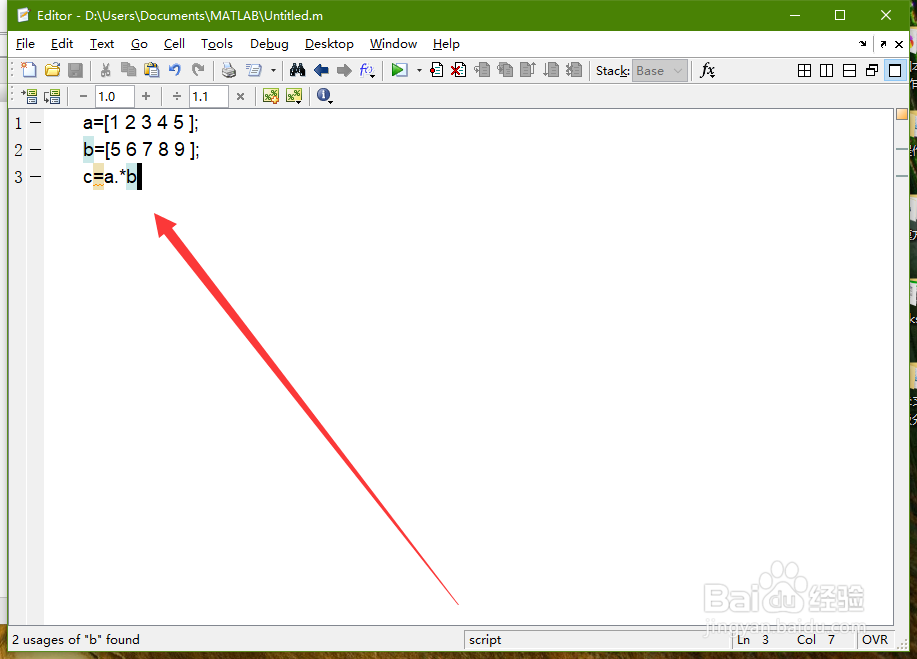Decrement the value with the minus button

coord(83,96)
